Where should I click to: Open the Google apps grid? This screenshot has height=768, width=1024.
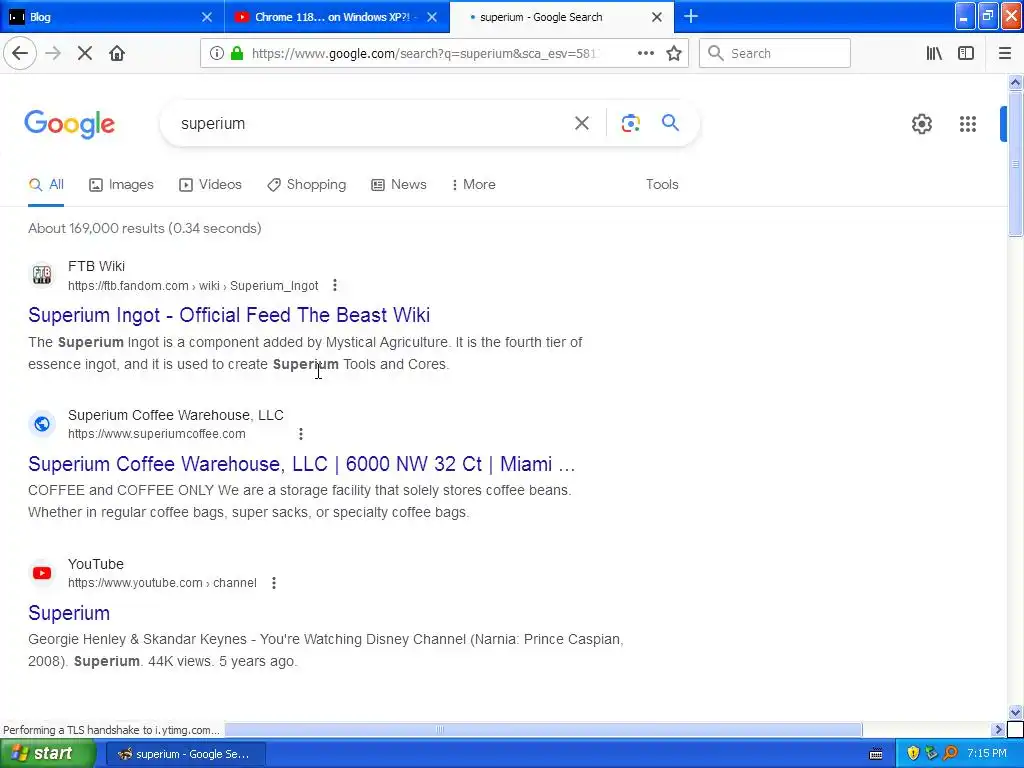[968, 123]
